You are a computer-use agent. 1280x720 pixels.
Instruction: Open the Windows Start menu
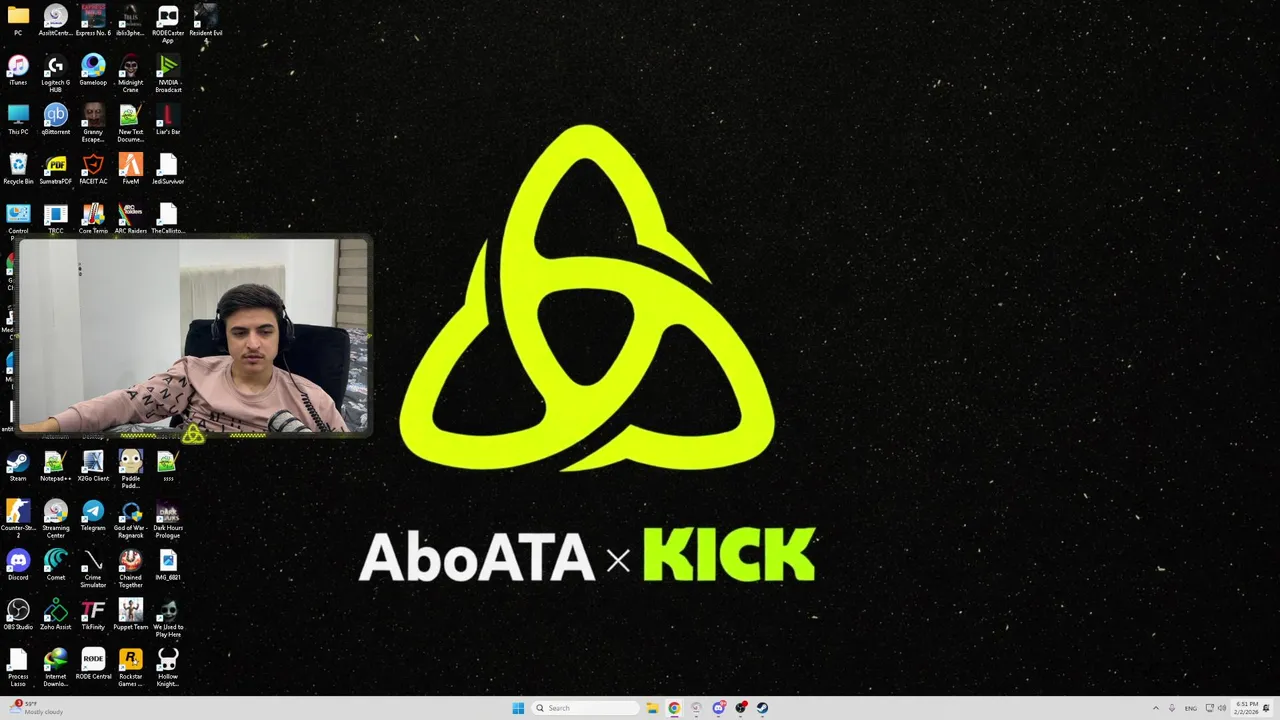pos(518,708)
